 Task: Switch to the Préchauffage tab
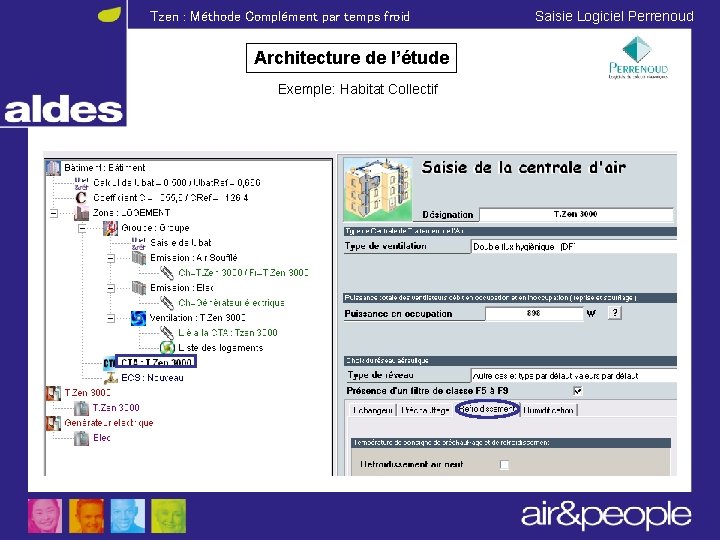click(x=425, y=410)
